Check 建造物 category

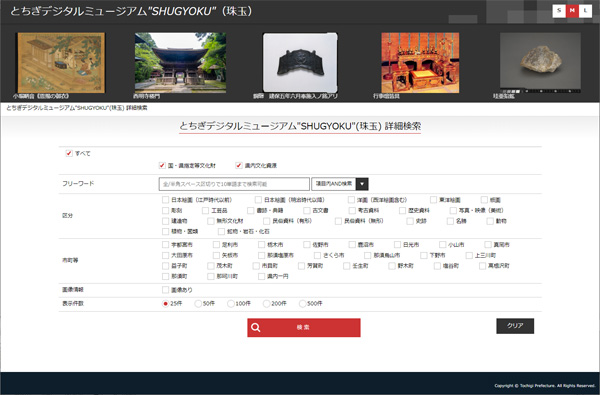click(x=165, y=221)
